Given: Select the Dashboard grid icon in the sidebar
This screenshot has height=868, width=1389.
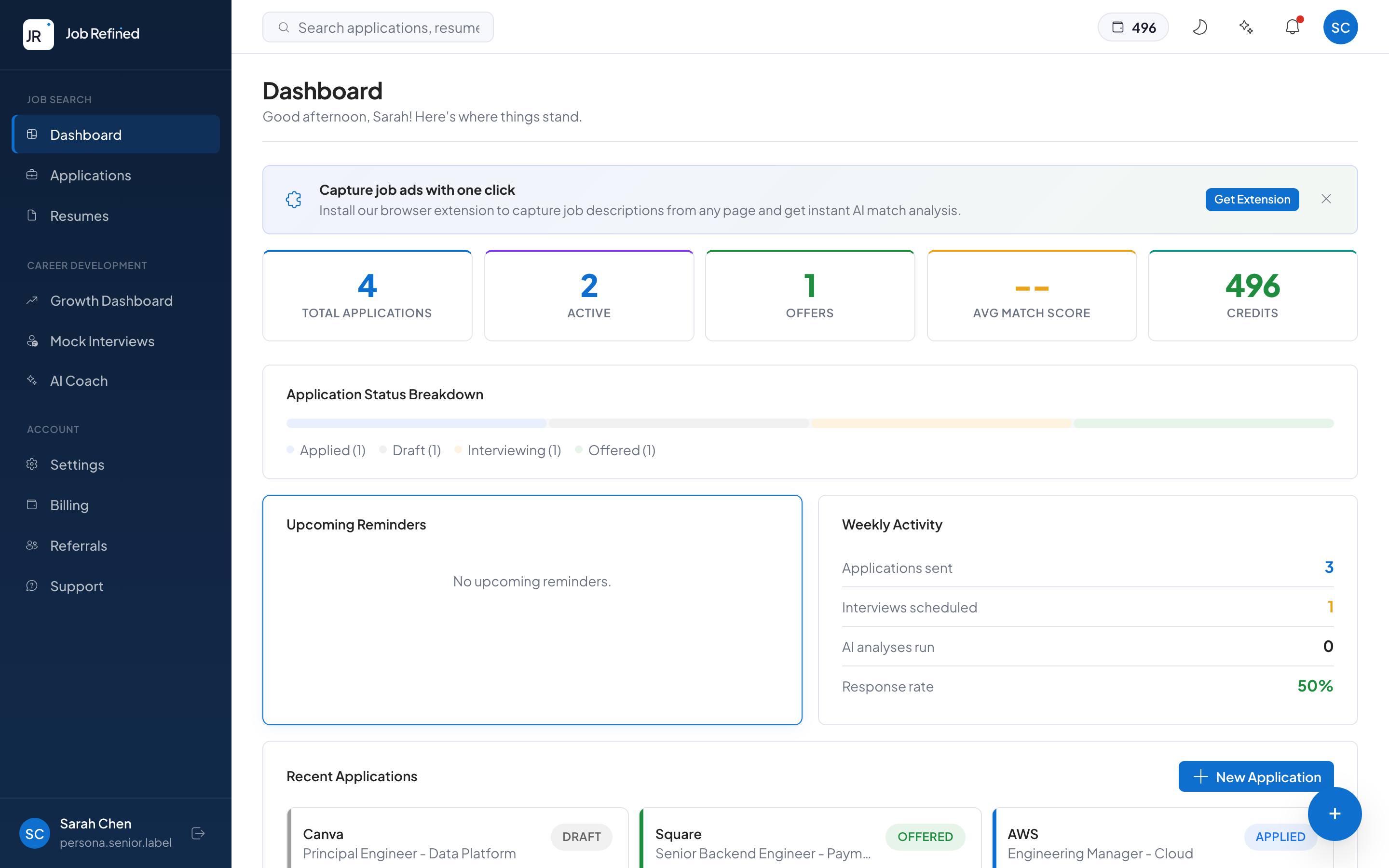Looking at the screenshot, I should point(32,135).
